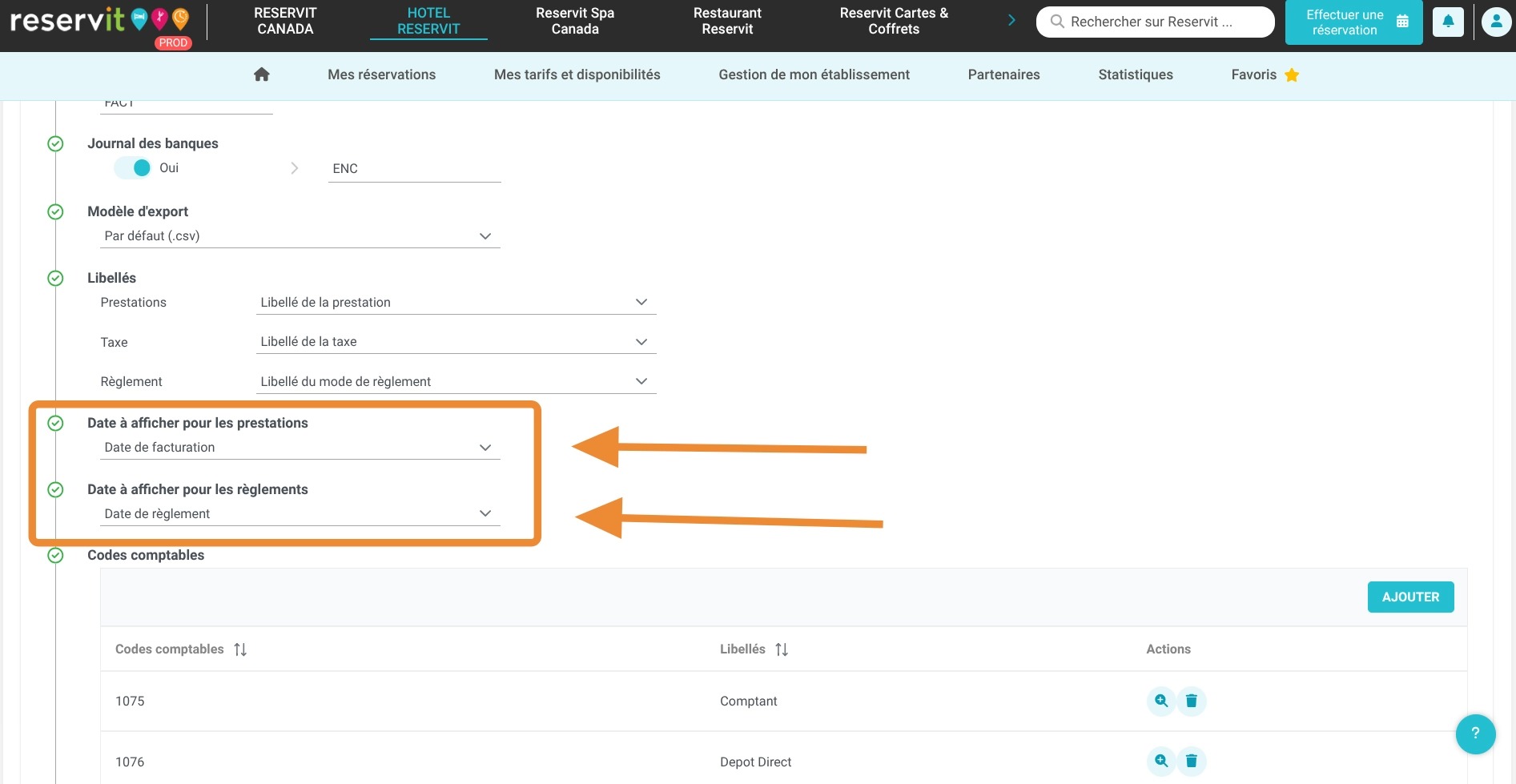Screen dimensions: 1516x784
Task: Toggle Journal des banques Oui switch
Action: (x=133, y=167)
